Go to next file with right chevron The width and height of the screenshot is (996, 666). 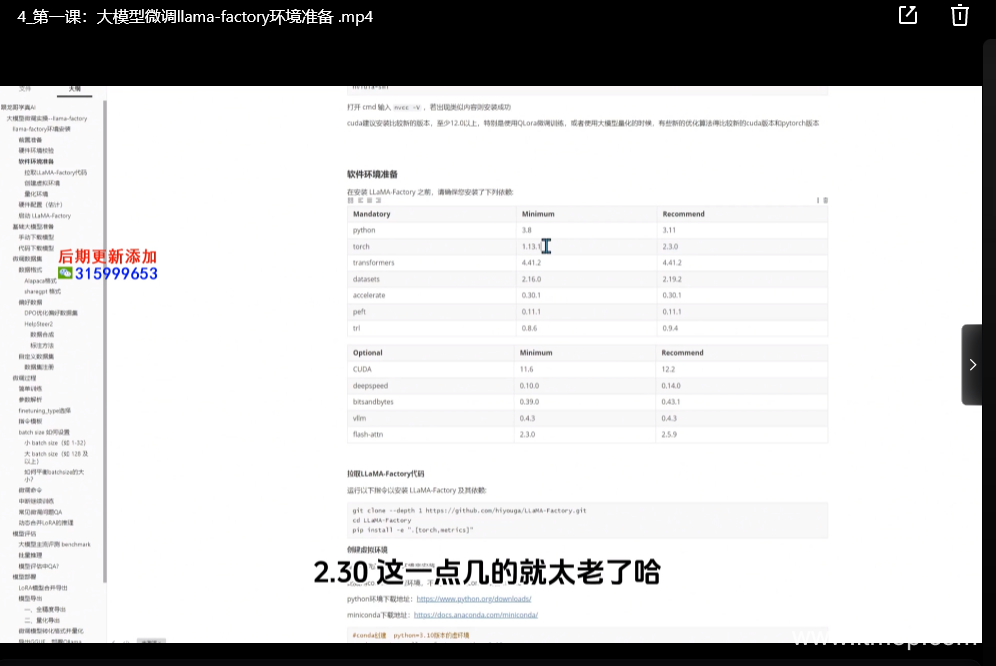pos(972,365)
